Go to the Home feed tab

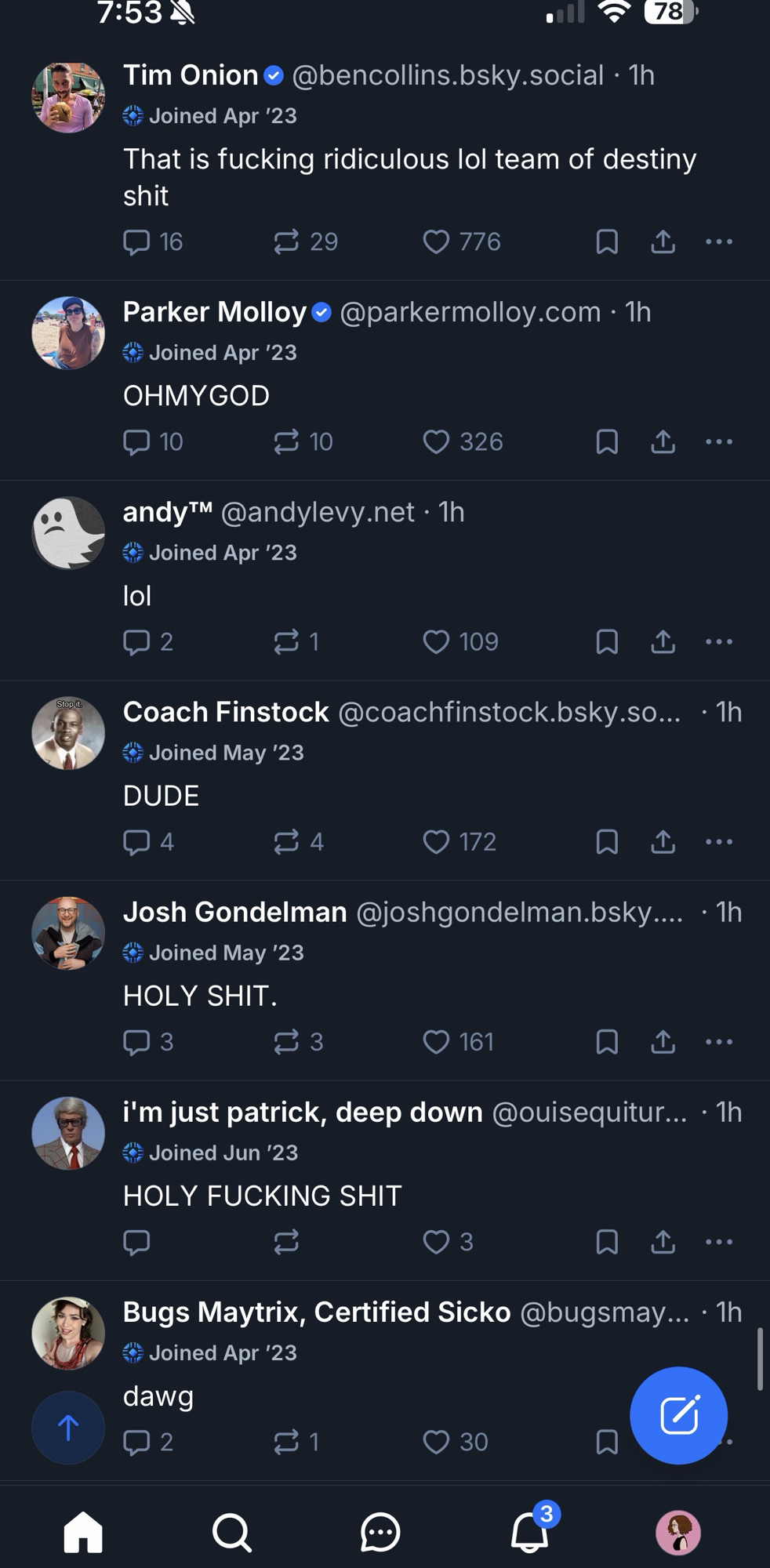point(83,1532)
